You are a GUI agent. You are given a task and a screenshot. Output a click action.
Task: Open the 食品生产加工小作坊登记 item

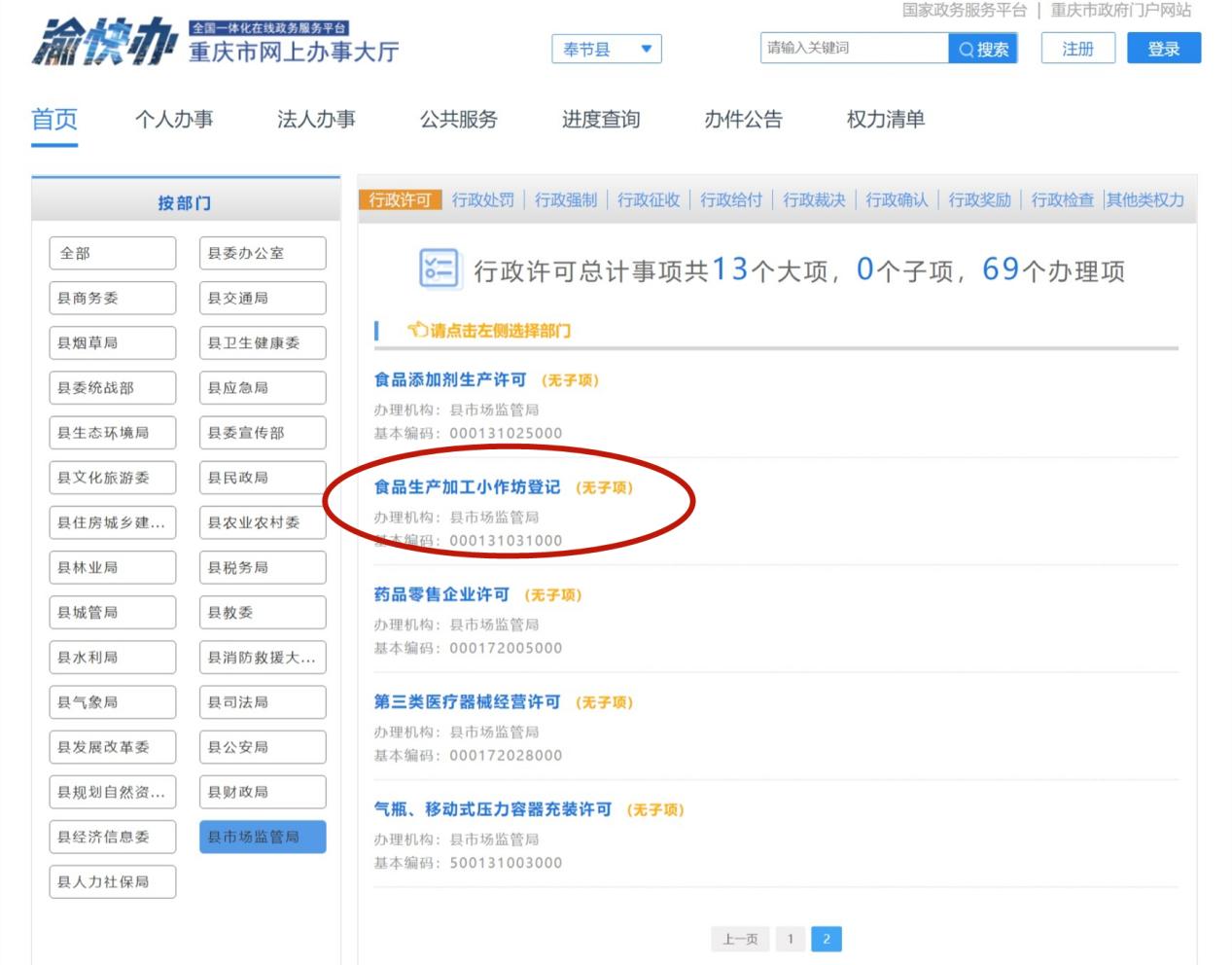[467, 486]
